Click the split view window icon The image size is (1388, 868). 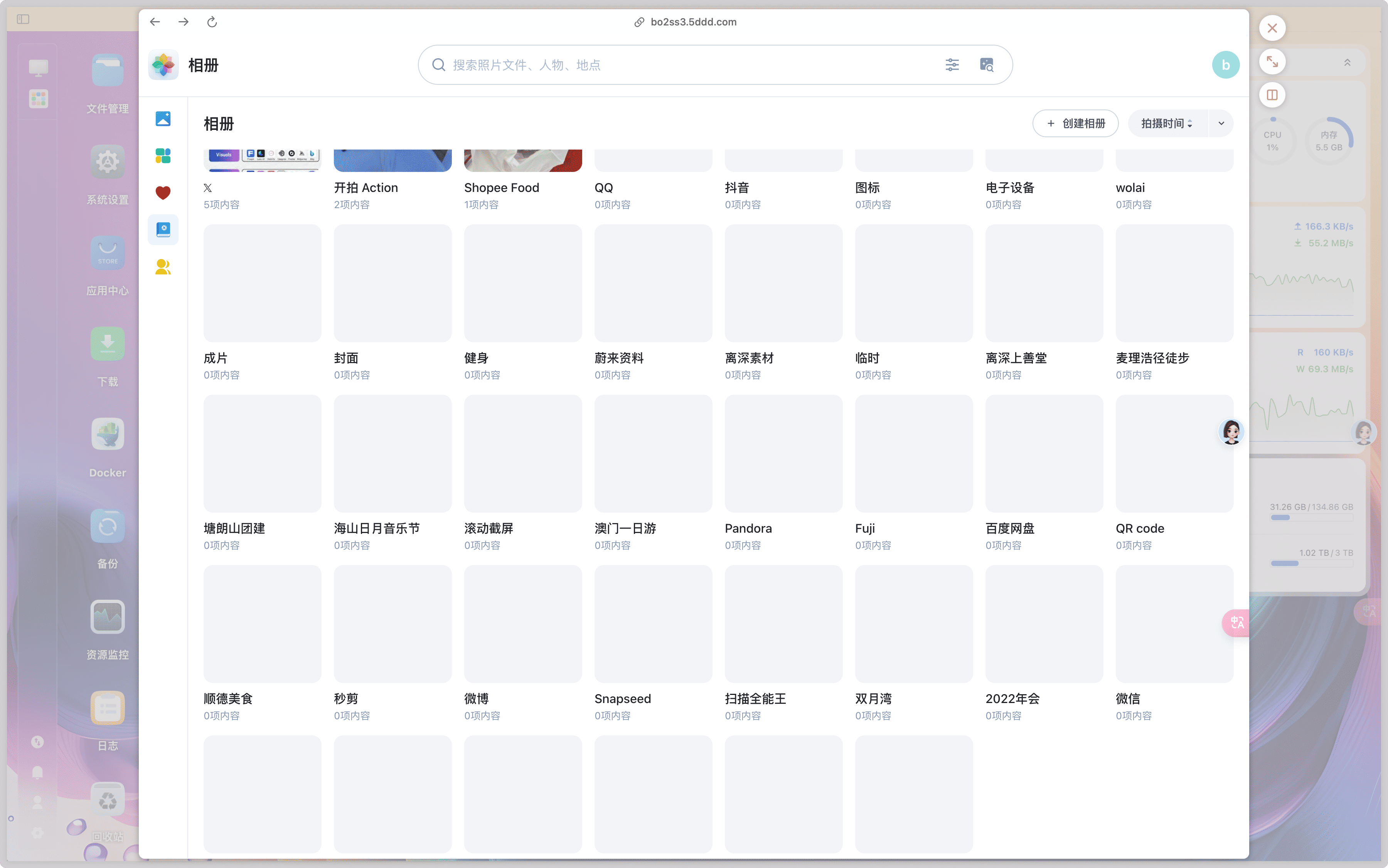coord(1272,95)
